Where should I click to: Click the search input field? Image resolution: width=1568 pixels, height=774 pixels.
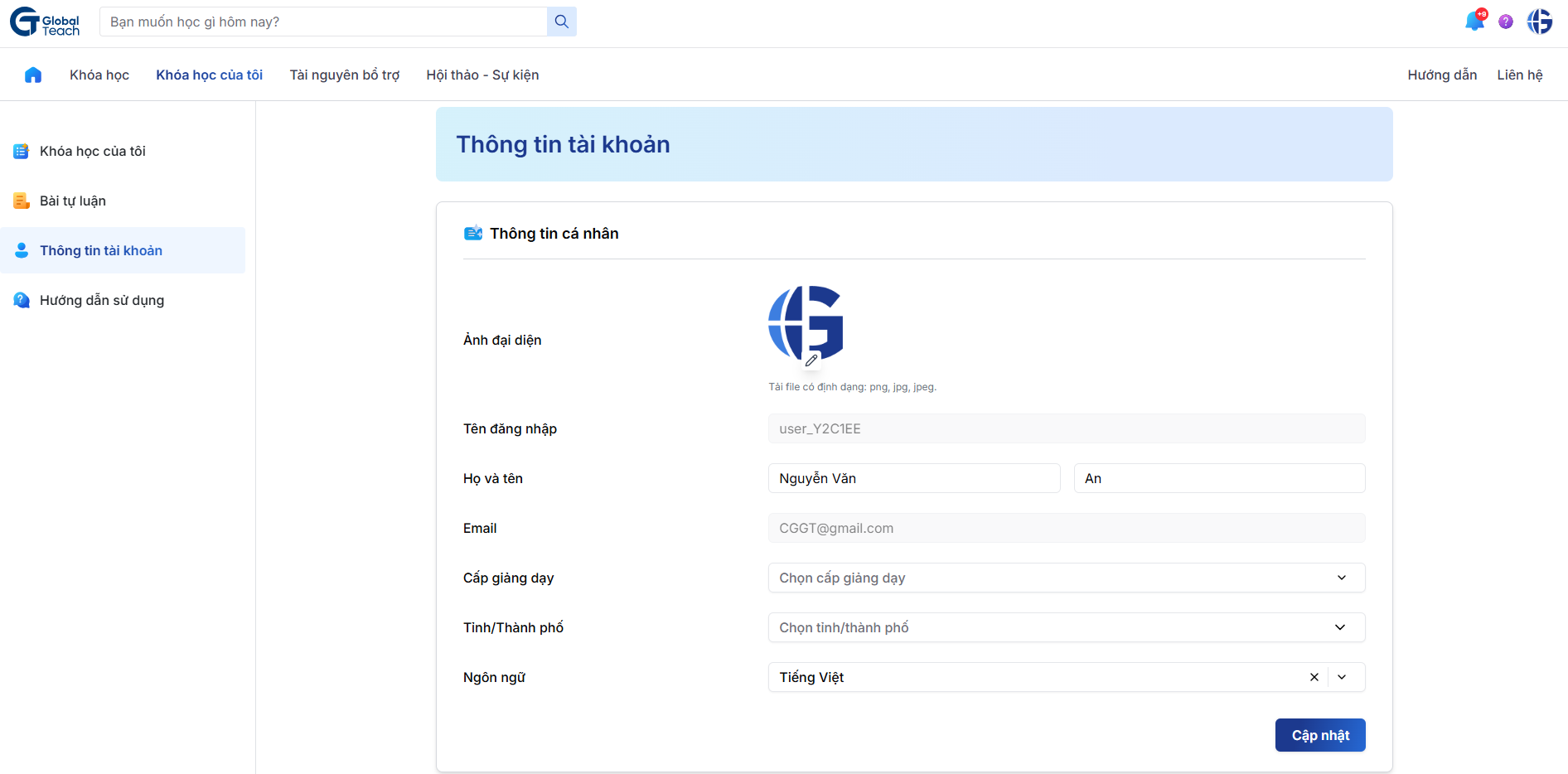pos(323,22)
